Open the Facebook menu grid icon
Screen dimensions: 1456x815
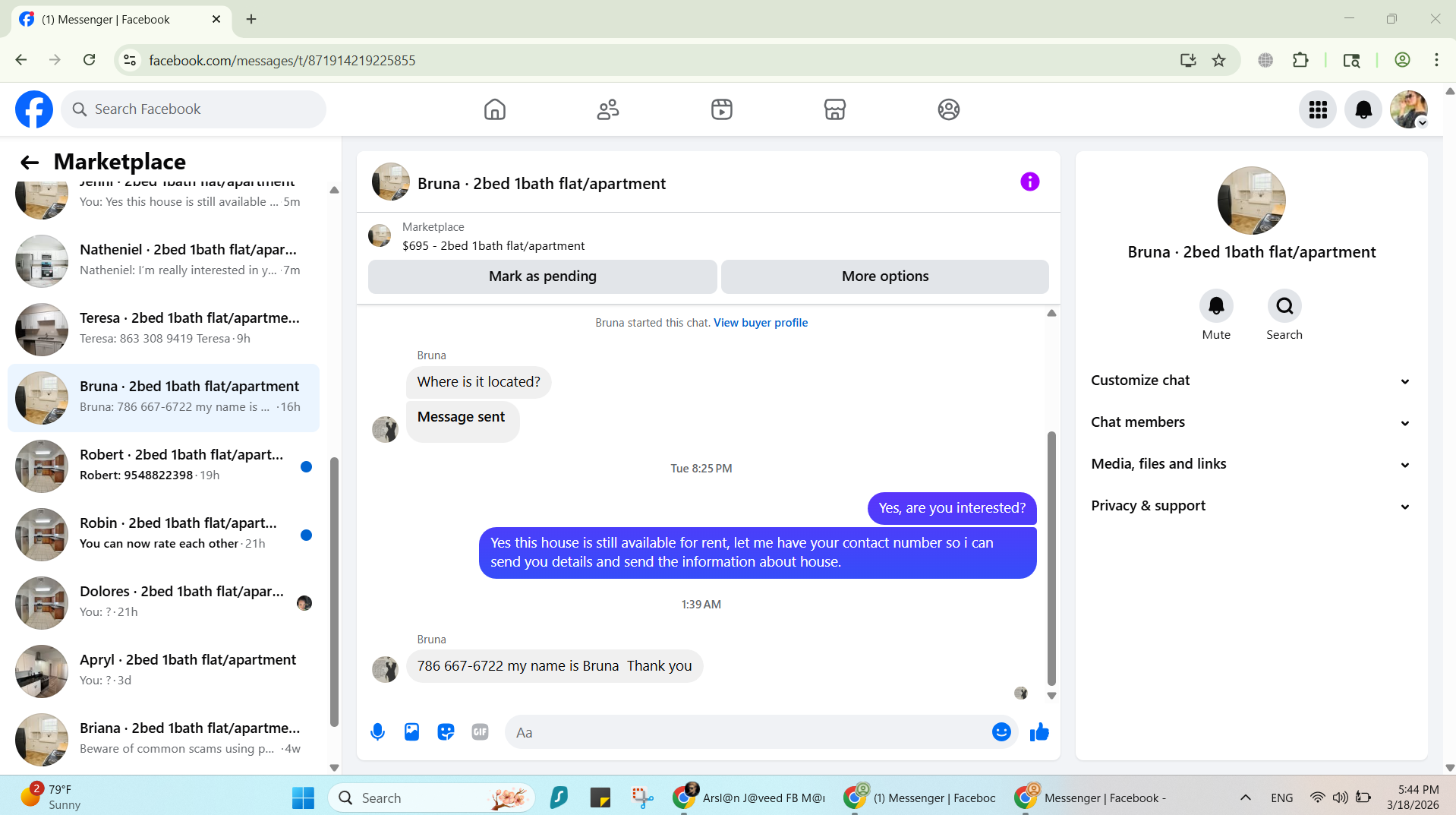(1318, 109)
